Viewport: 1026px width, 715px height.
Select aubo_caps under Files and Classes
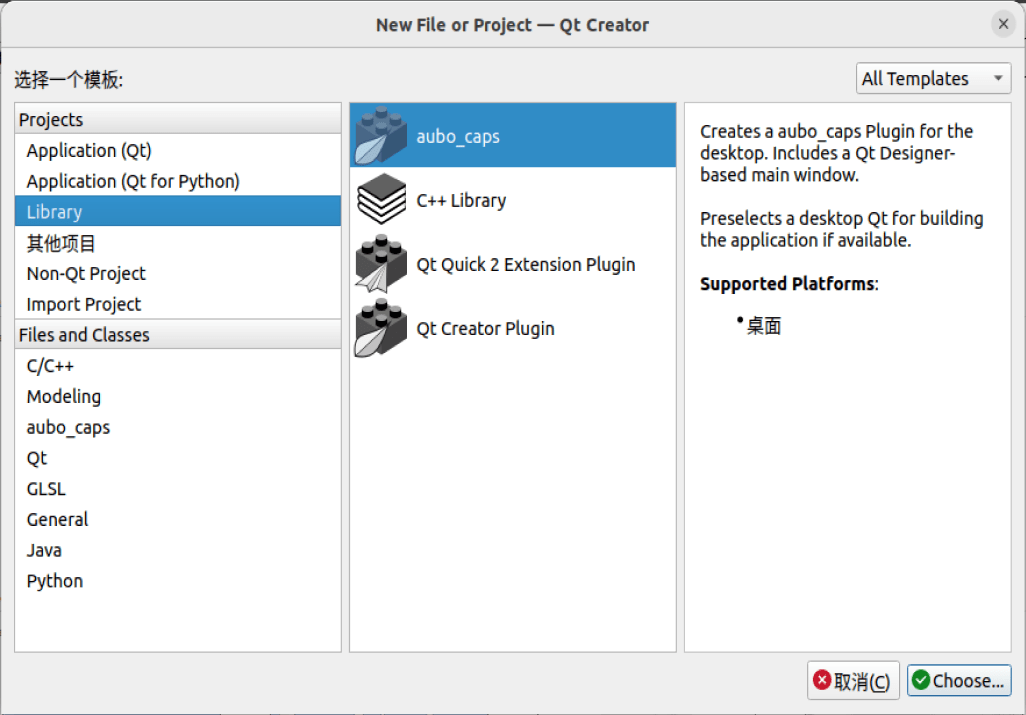[178, 427]
